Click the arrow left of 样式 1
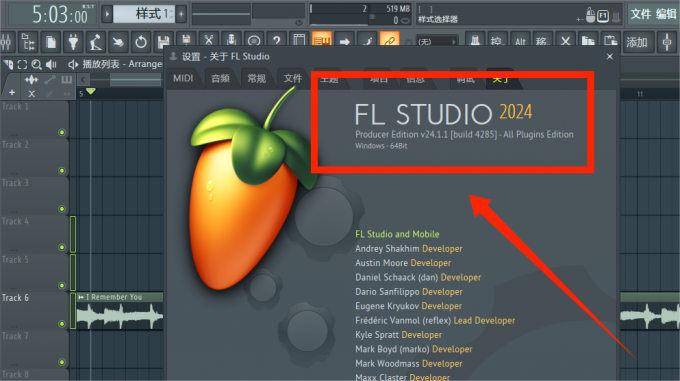This screenshot has width=680, height=381. click(x=107, y=14)
